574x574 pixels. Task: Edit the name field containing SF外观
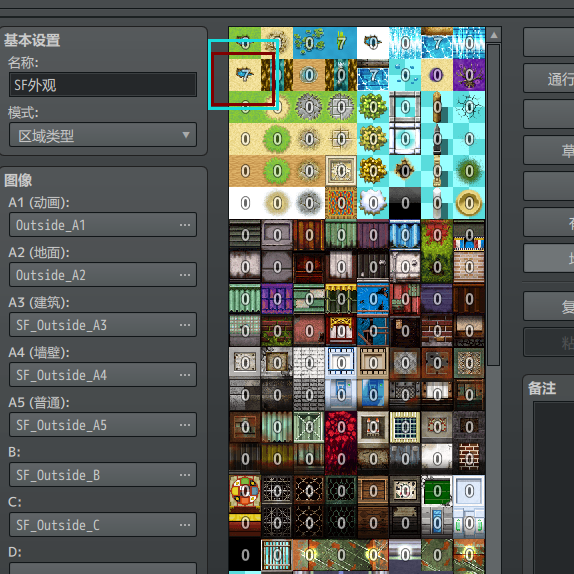pos(103,85)
